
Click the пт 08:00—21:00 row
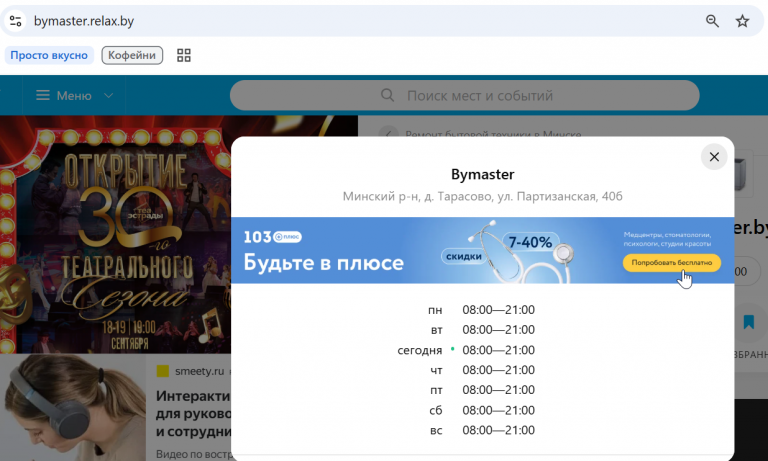[482, 390]
